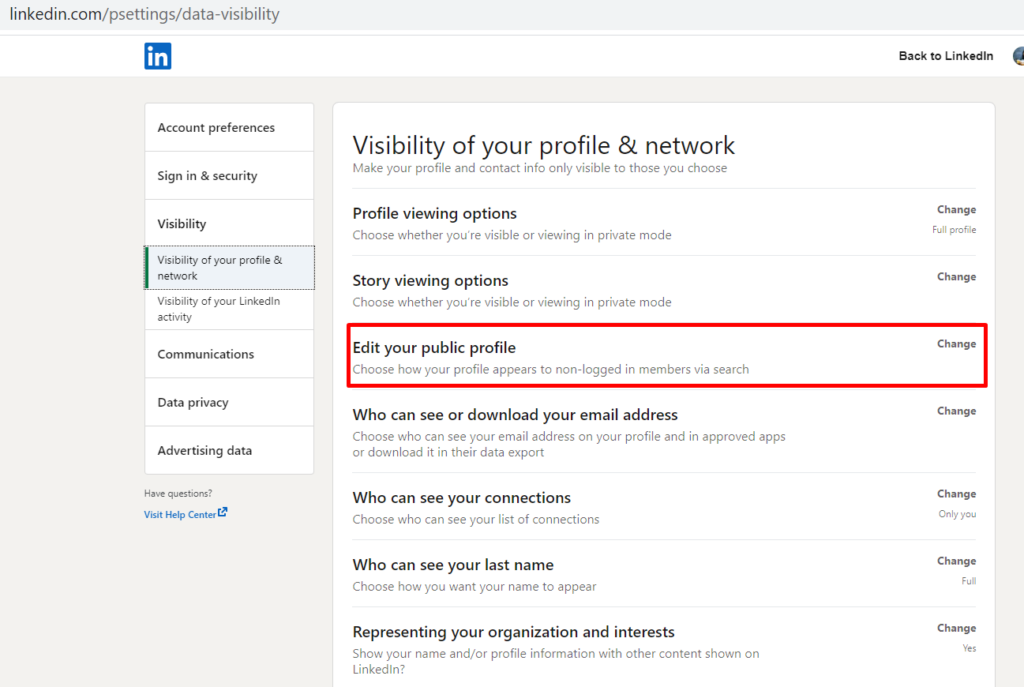Select Visibility of your LinkedIn activity

(229, 309)
